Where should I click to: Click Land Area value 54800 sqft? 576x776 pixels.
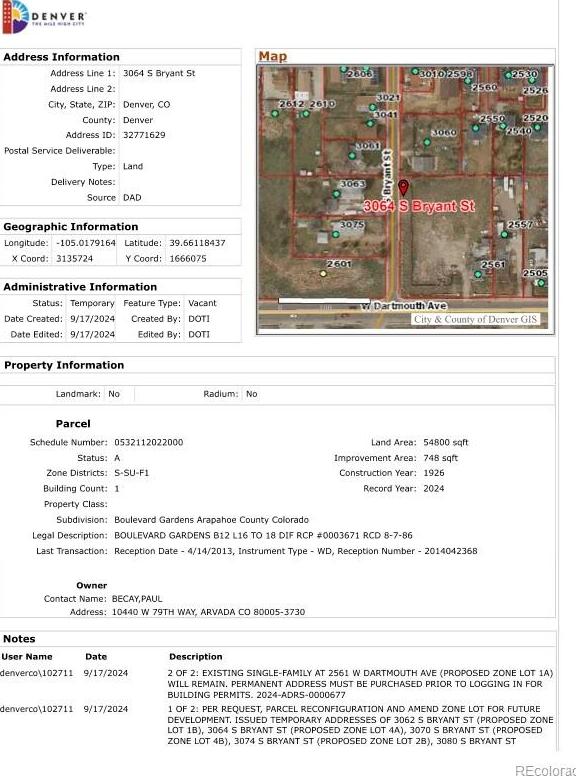click(445, 442)
